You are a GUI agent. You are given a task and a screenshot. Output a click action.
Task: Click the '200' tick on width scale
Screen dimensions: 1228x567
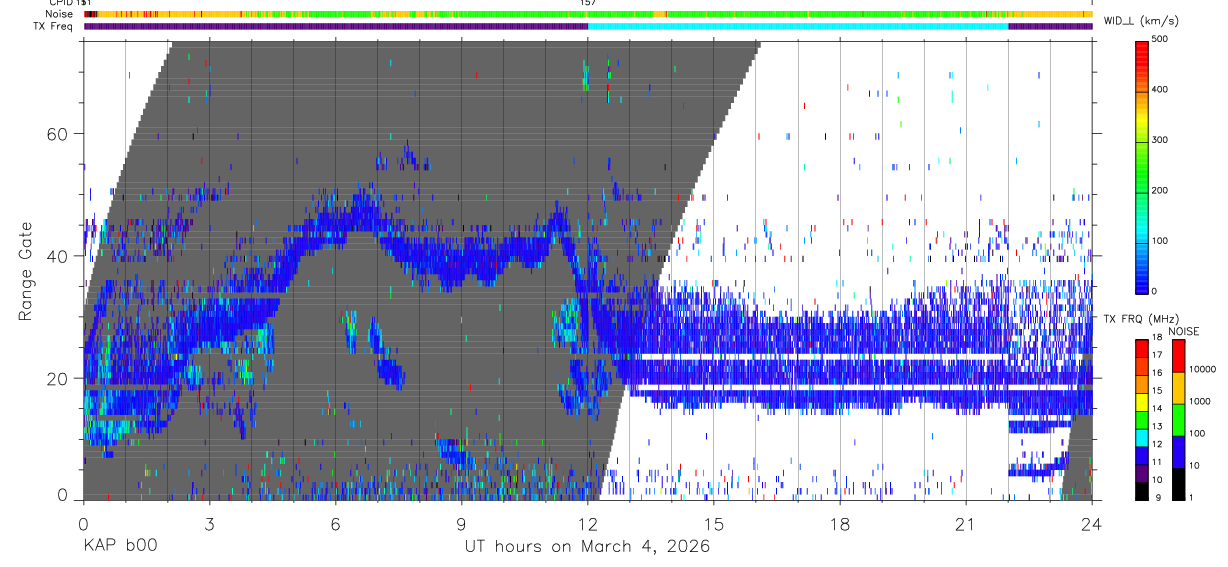coord(1160,190)
